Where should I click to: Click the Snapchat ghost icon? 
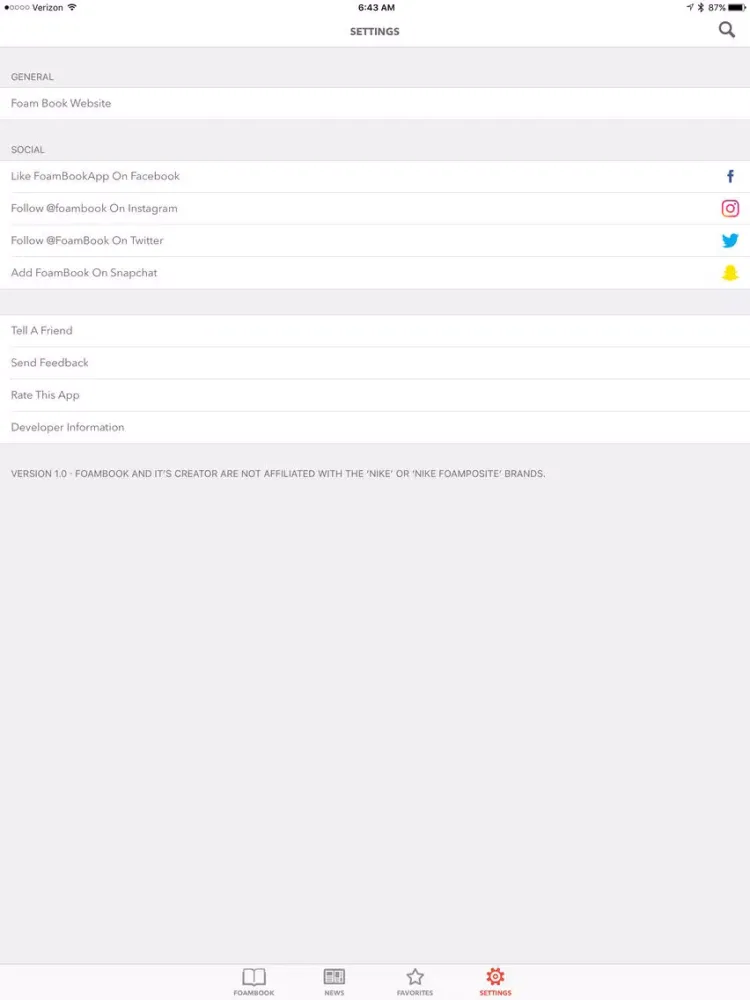[730, 272]
